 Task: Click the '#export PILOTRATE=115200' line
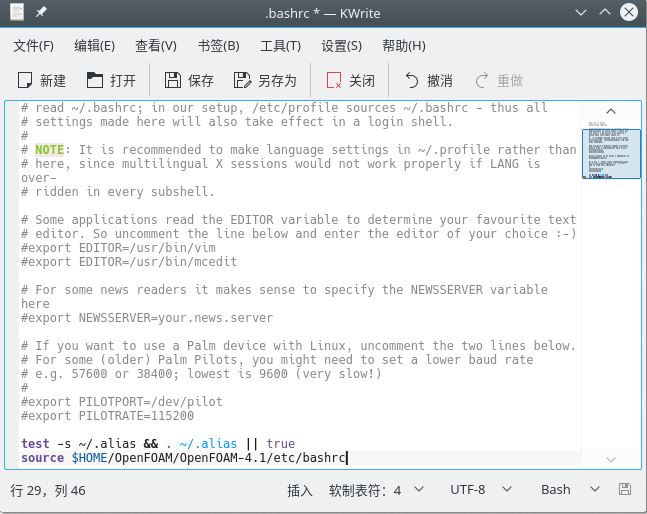tap(107, 415)
